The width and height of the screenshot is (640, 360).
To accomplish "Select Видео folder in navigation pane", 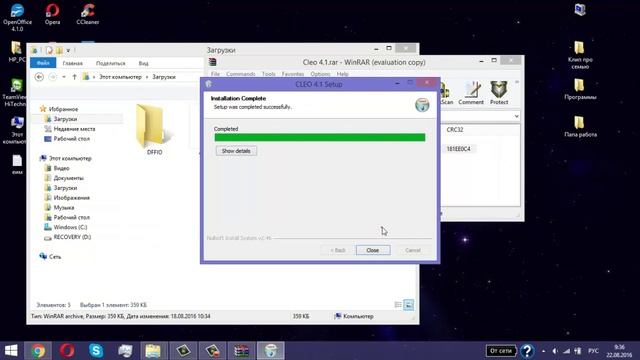I will point(61,168).
